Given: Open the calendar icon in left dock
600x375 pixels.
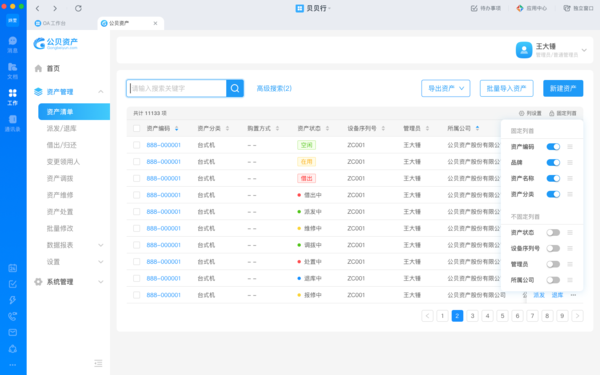Looking at the screenshot, I should click(13, 268).
